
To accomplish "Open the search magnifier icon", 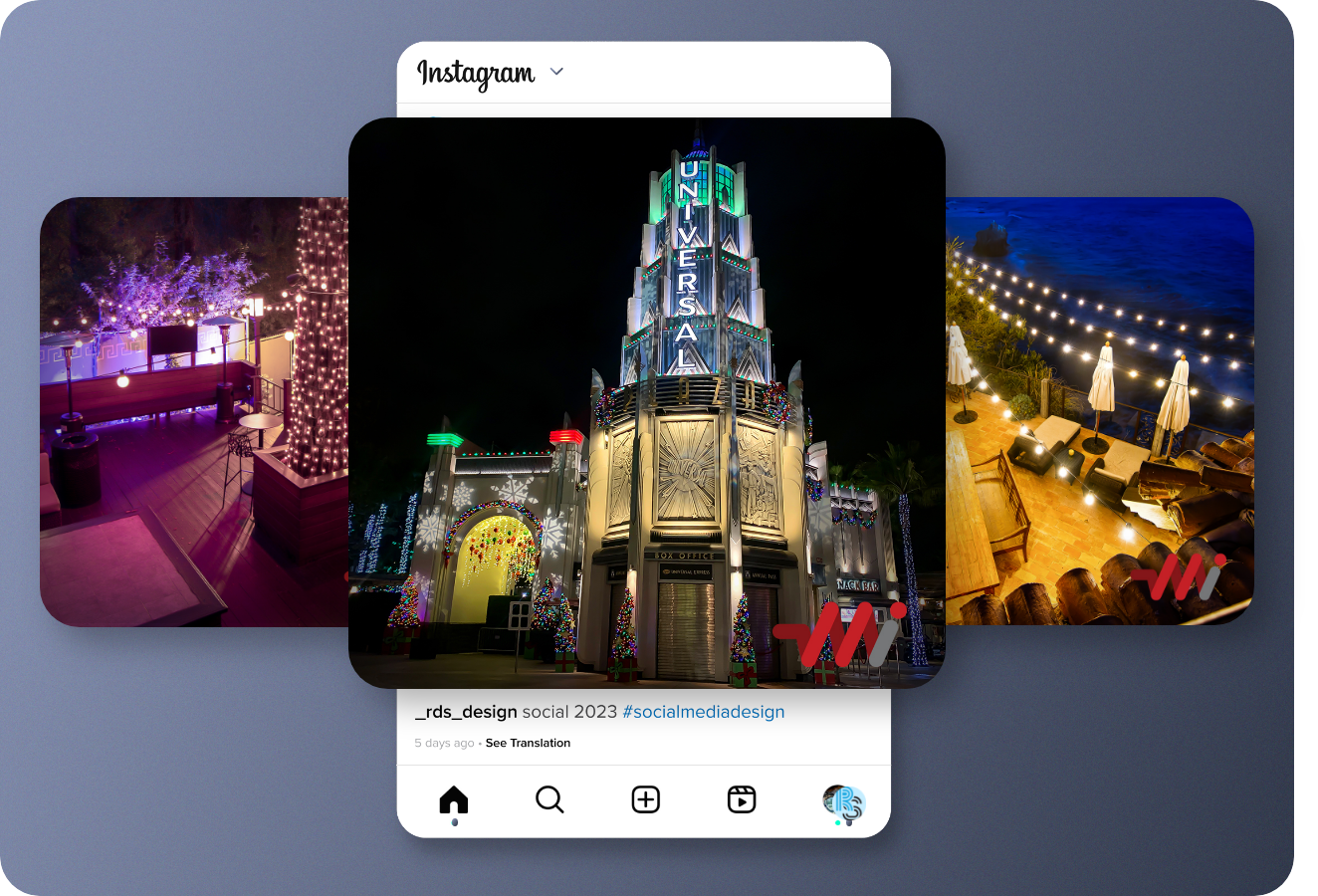I will click(549, 799).
